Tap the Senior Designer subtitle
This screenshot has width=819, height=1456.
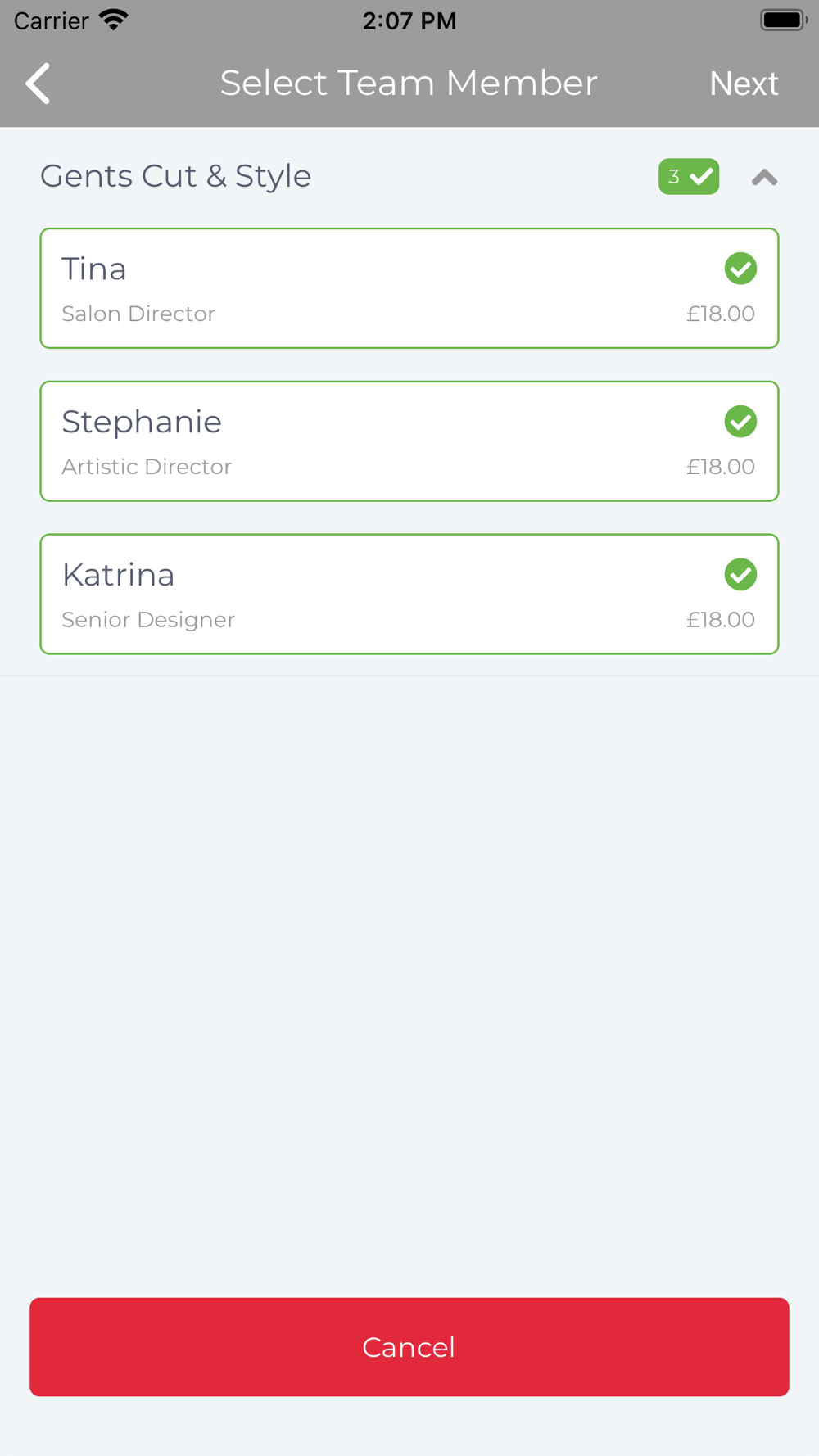tap(148, 620)
